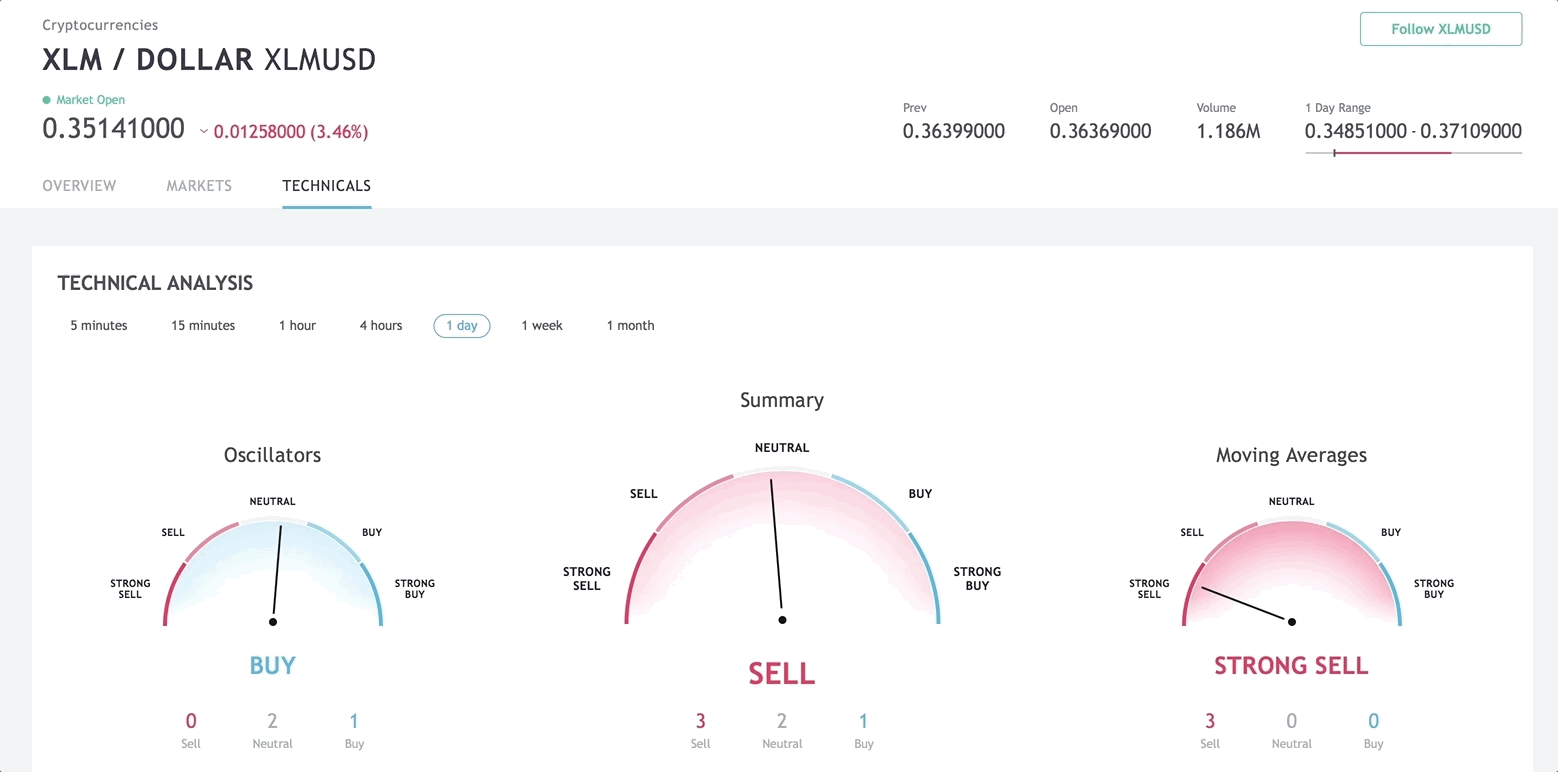This screenshot has height=772, width=1558.
Task: Click the Moving Averages Sell count 3
Action: (x=1210, y=721)
